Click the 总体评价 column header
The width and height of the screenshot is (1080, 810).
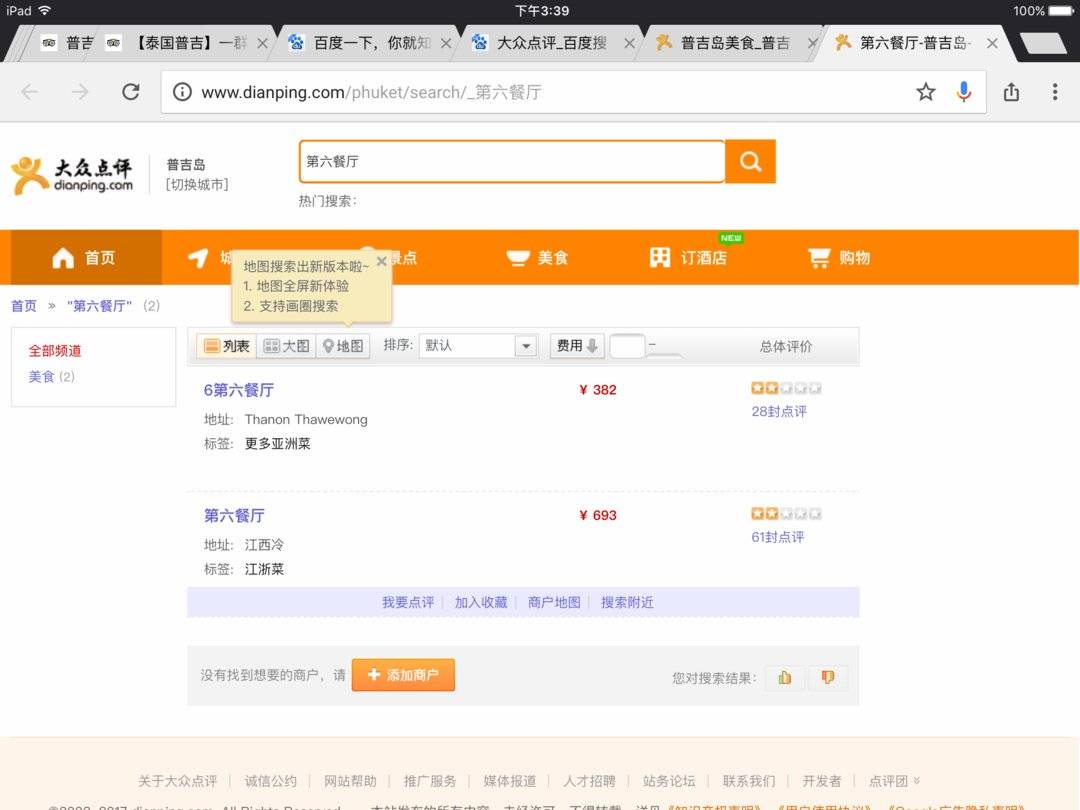point(786,346)
